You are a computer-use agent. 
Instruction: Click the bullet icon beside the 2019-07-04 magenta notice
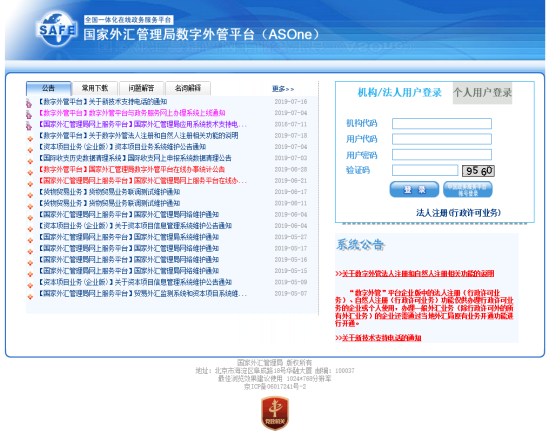[29, 114]
